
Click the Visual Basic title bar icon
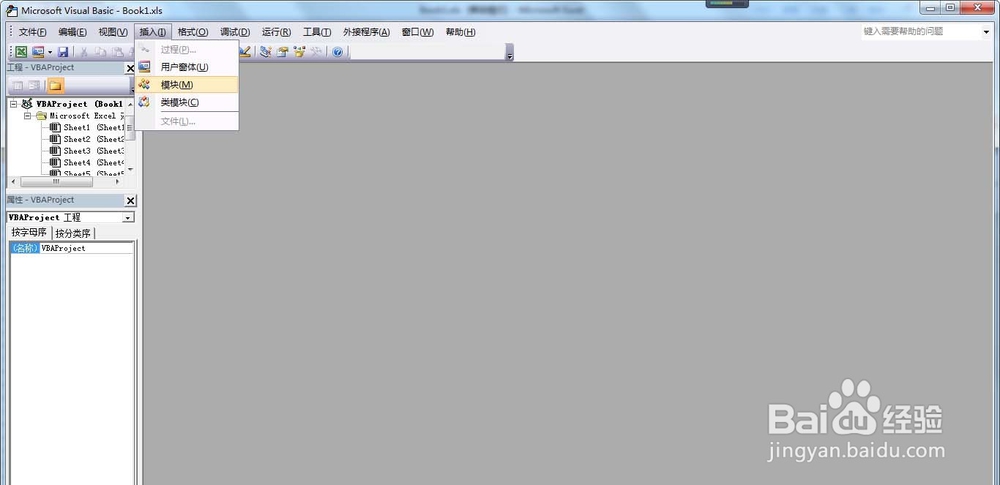(x=11, y=10)
